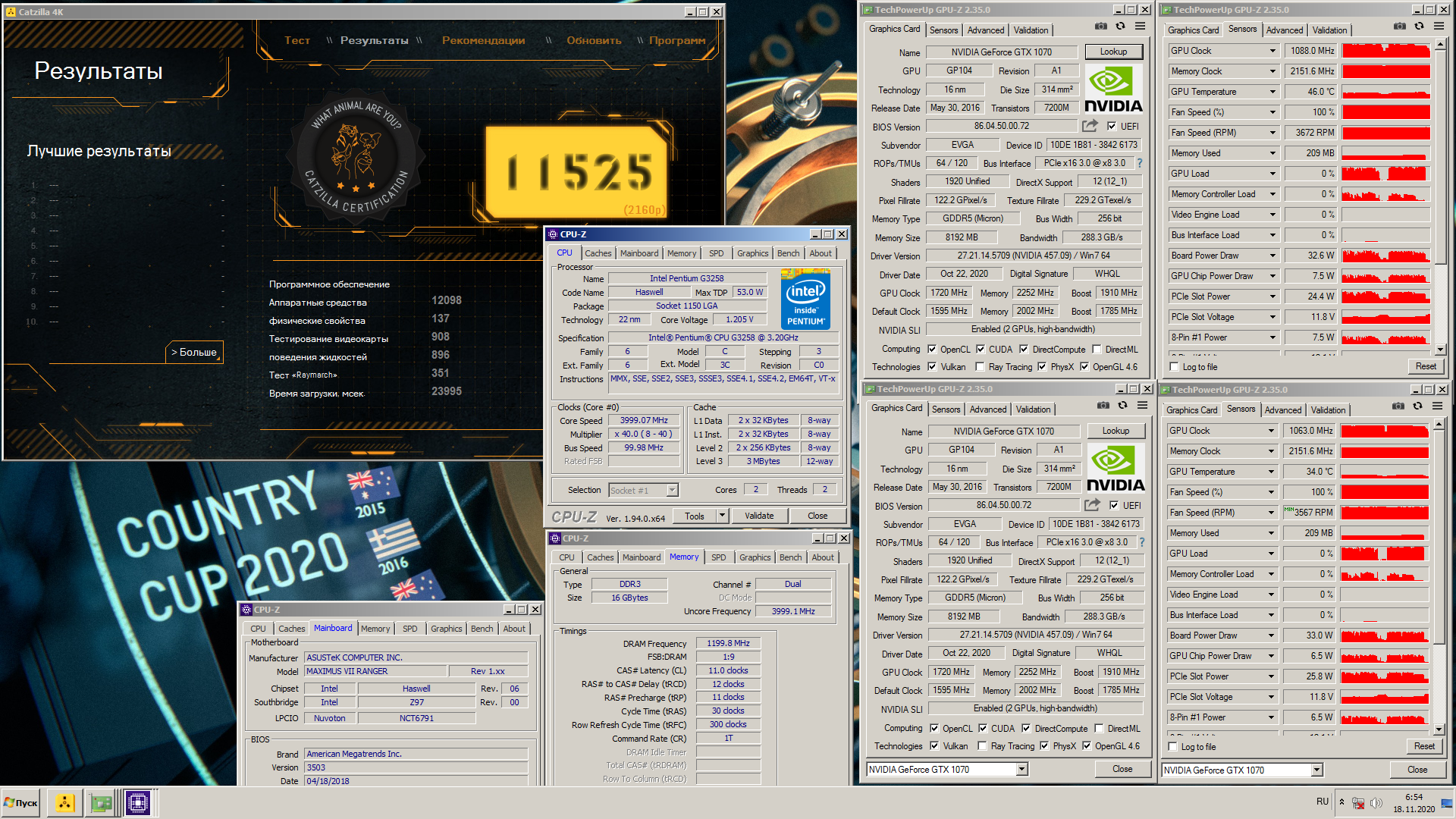
Task: Click refresh icon in bottom-left GPU-Z window
Action: click(1122, 406)
